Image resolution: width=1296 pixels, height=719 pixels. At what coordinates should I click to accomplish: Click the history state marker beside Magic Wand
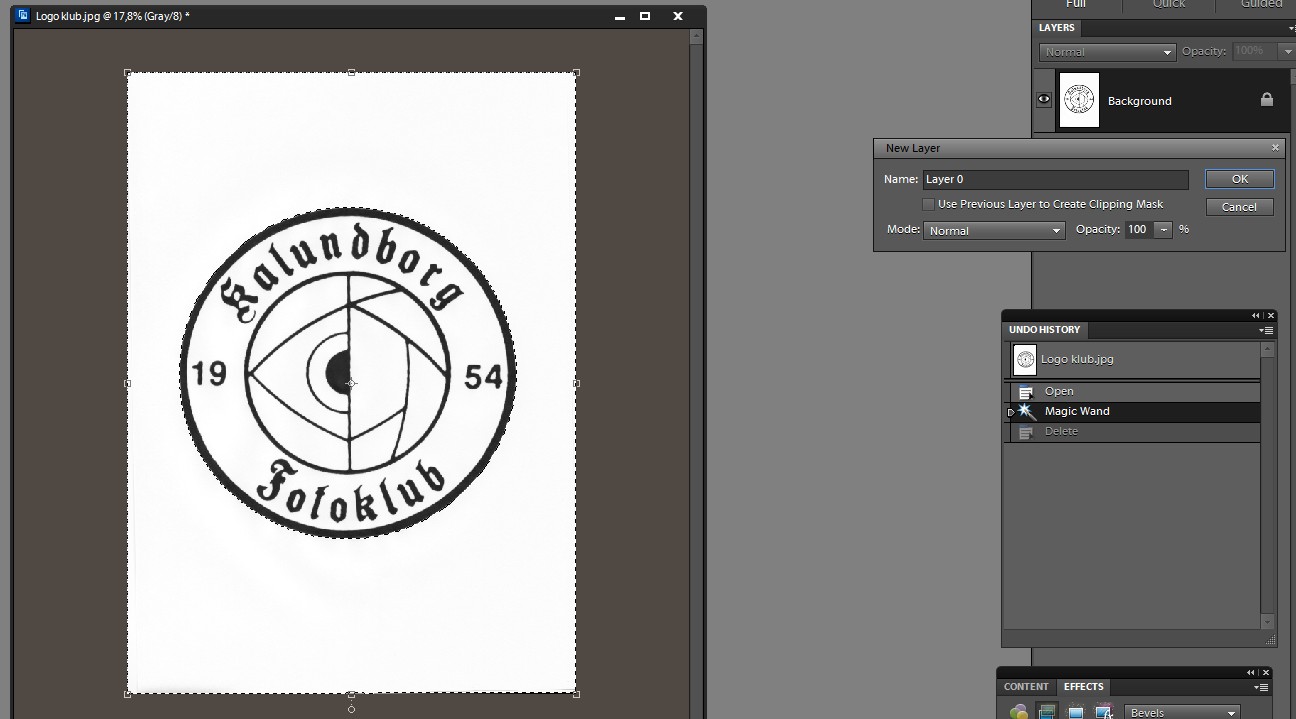(1011, 411)
